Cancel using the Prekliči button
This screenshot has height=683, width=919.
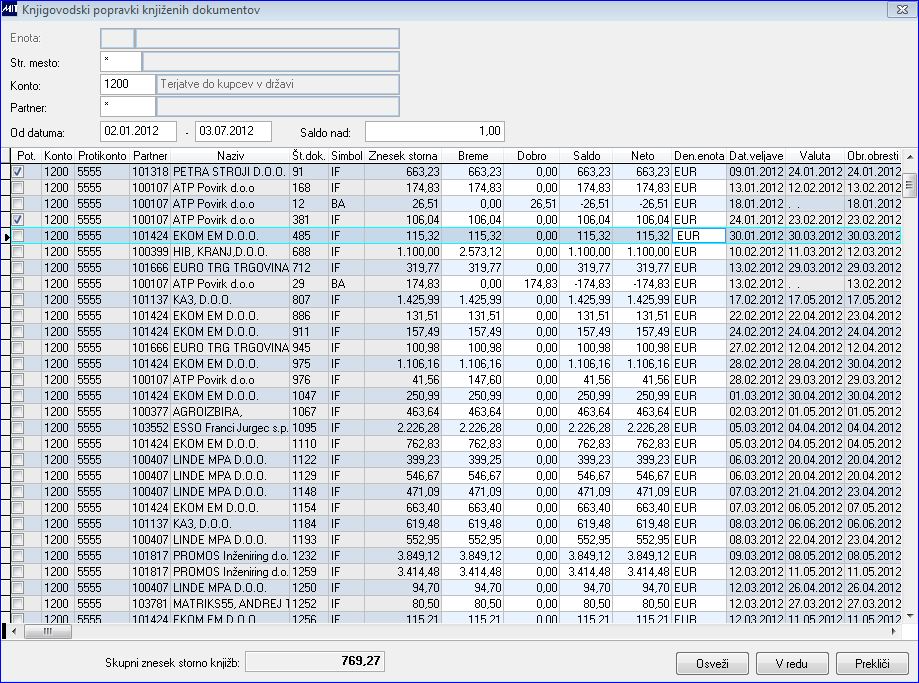point(871,663)
